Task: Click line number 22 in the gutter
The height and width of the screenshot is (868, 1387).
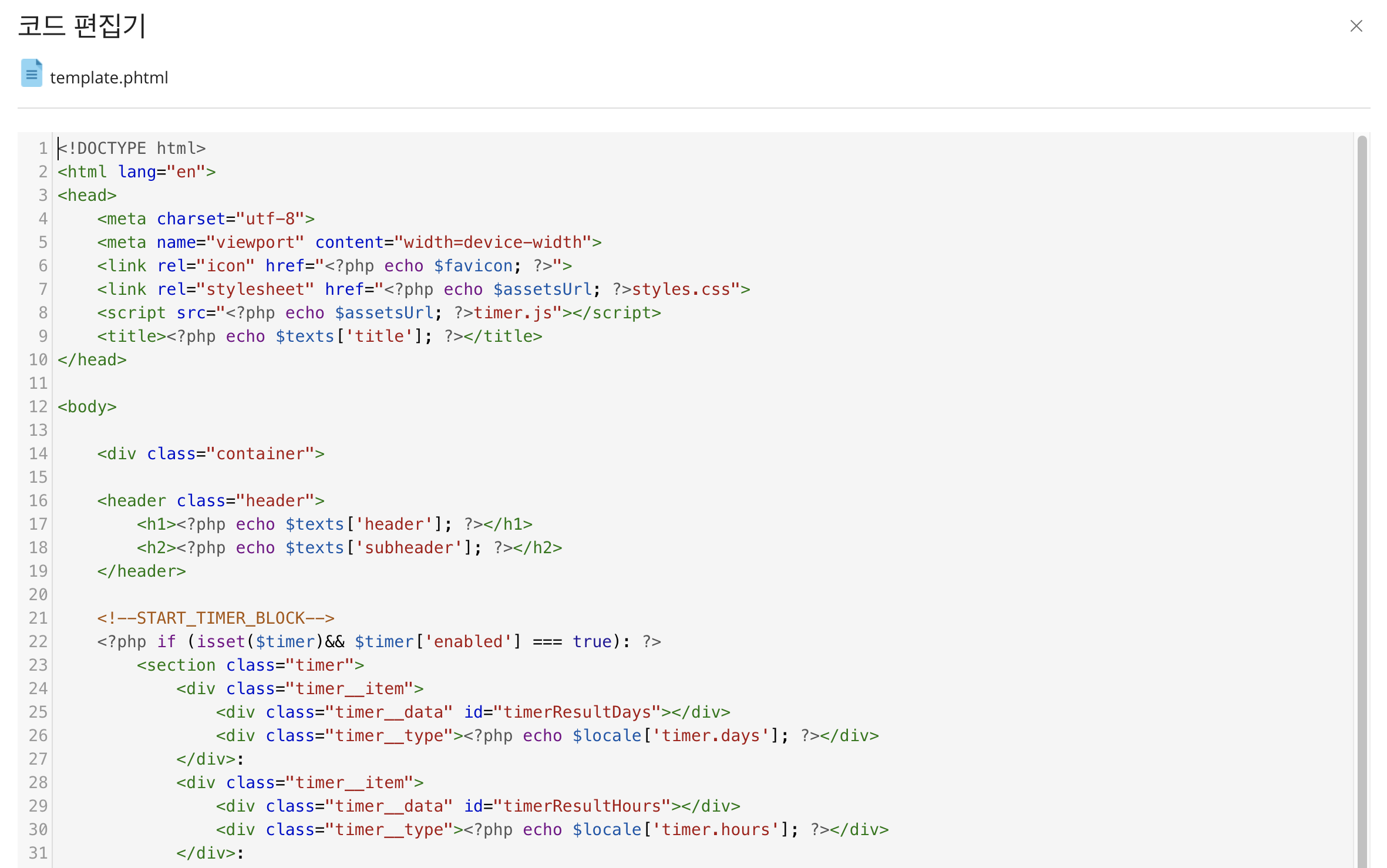Action: click(38, 641)
